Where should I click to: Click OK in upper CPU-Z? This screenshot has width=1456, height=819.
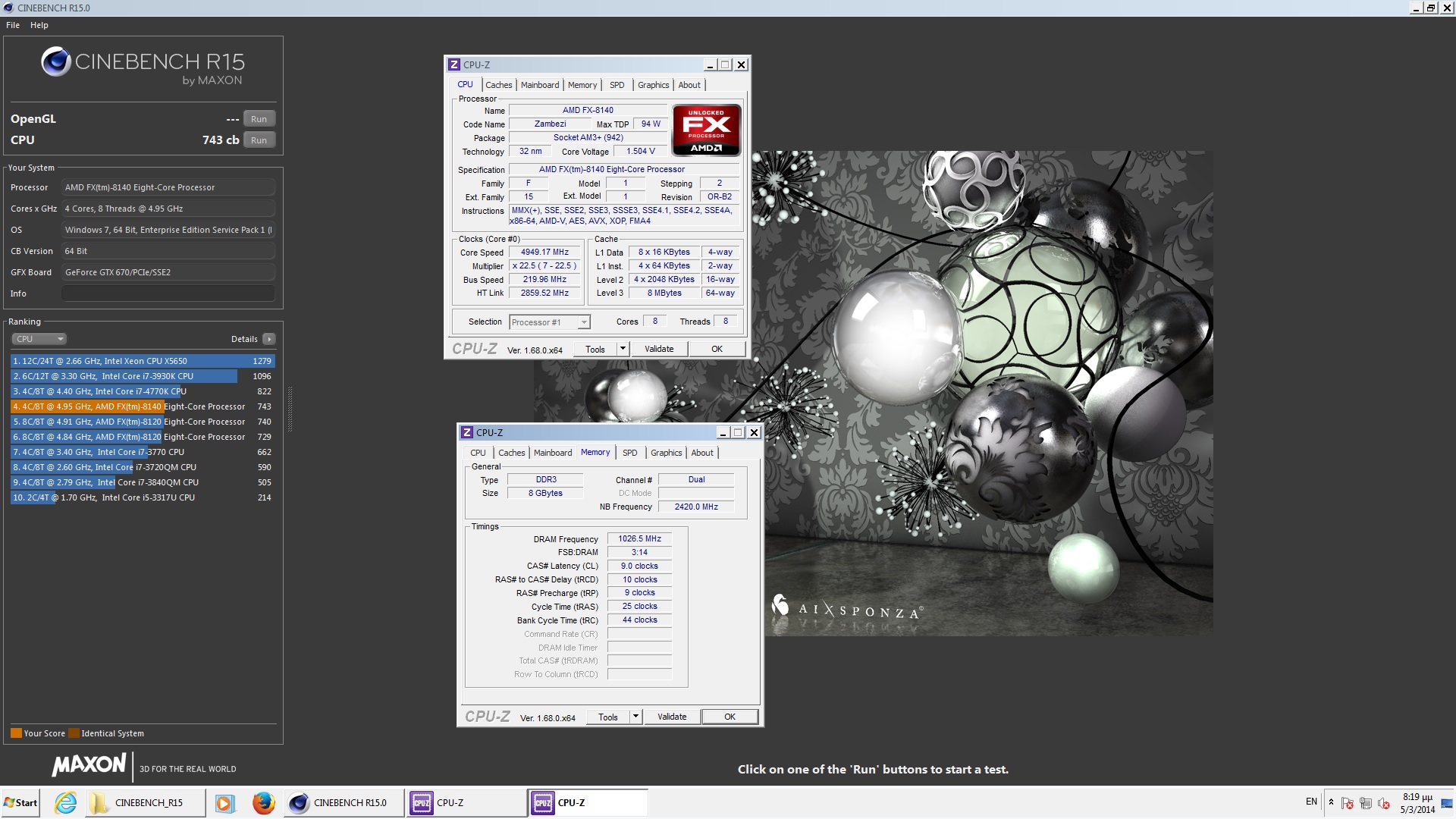(717, 349)
